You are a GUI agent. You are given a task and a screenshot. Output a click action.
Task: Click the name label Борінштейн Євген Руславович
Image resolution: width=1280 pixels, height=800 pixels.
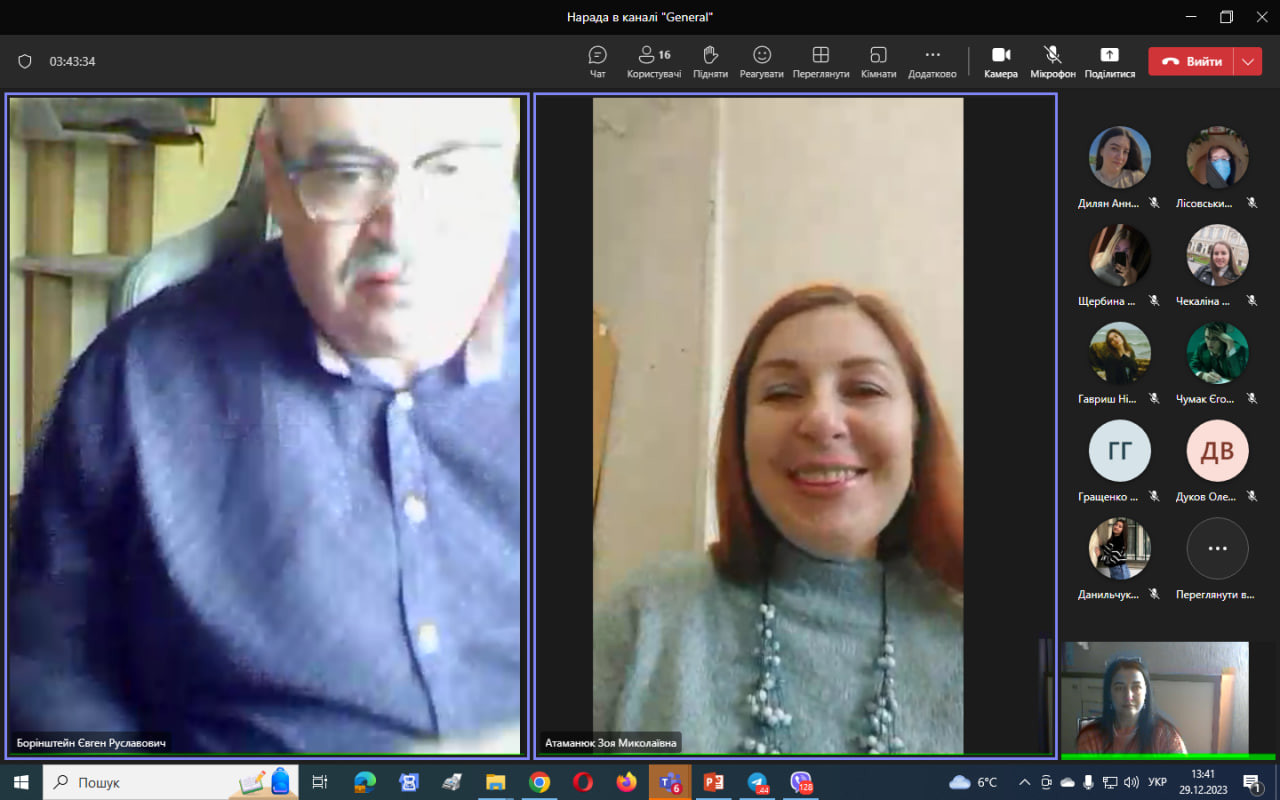click(91, 744)
